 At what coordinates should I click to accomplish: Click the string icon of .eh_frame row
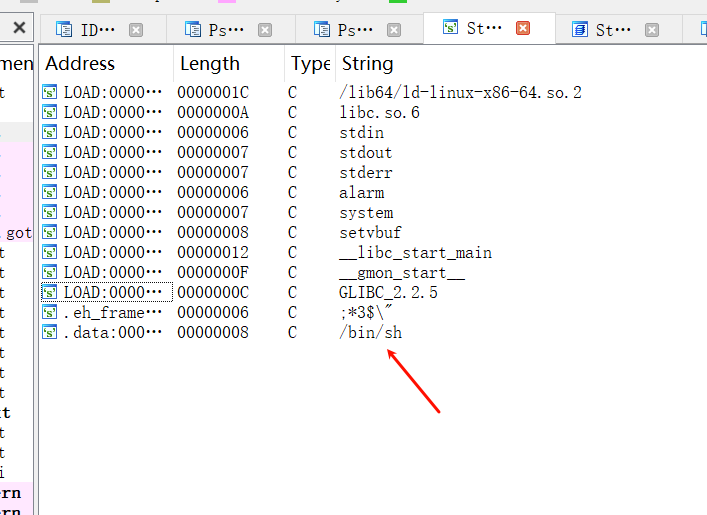point(50,313)
